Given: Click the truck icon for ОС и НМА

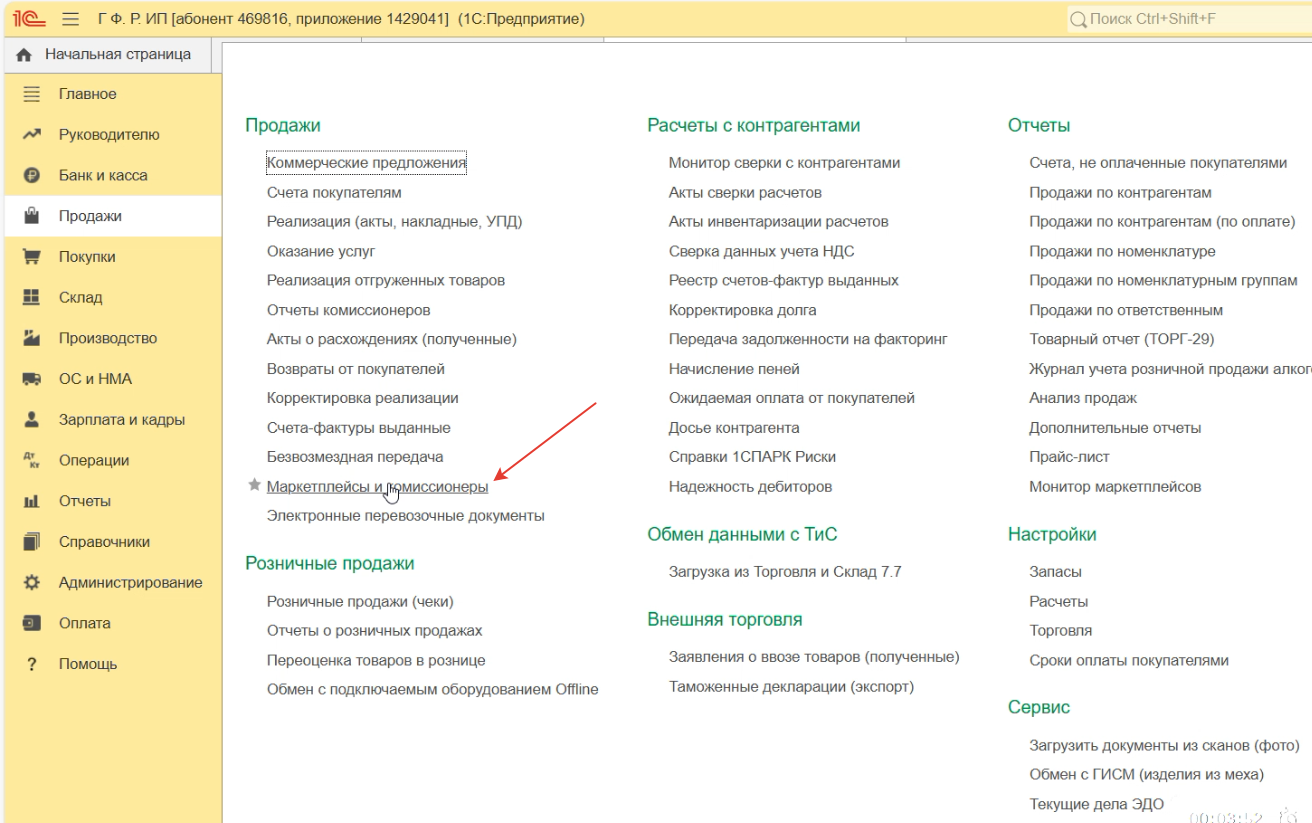Looking at the screenshot, I should pos(32,379).
